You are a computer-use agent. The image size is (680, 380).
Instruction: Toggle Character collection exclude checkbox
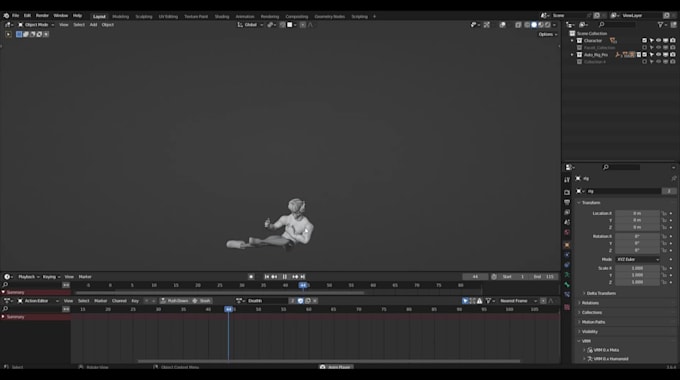(x=644, y=40)
